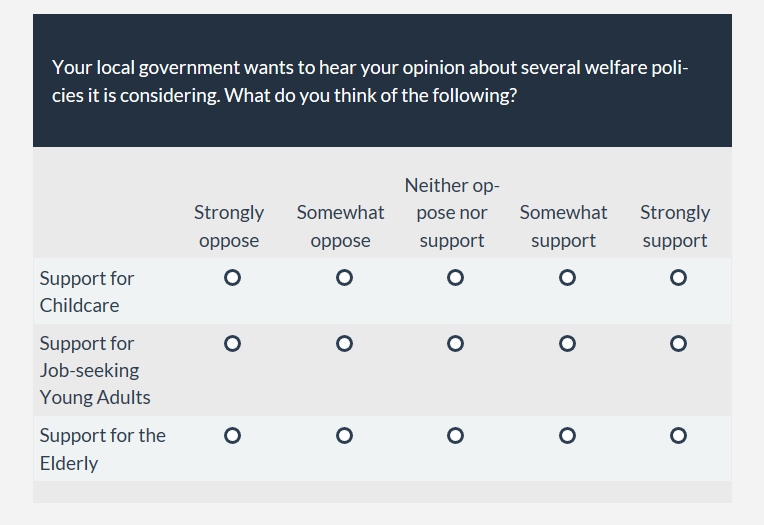Choose Somewhat oppose for Elderly support
Image resolution: width=764 pixels, height=525 pixels.
344,436
